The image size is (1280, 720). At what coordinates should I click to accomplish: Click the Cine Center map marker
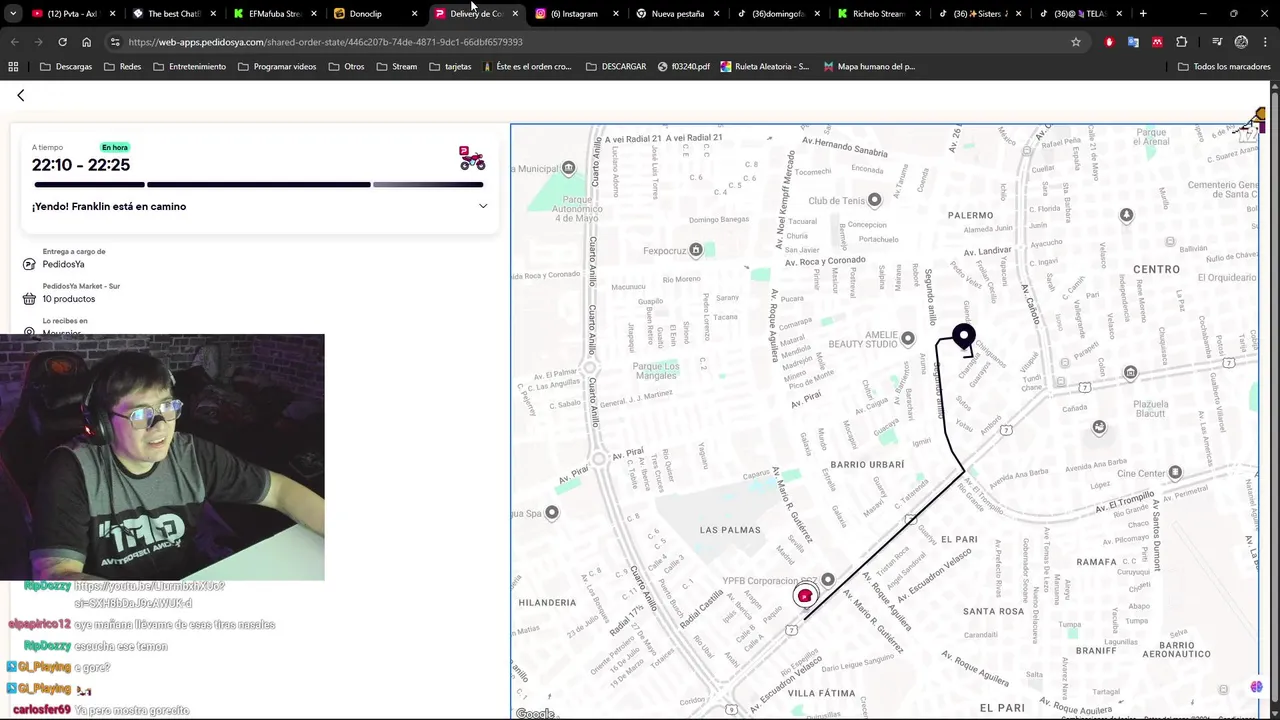click(1175, 472)
